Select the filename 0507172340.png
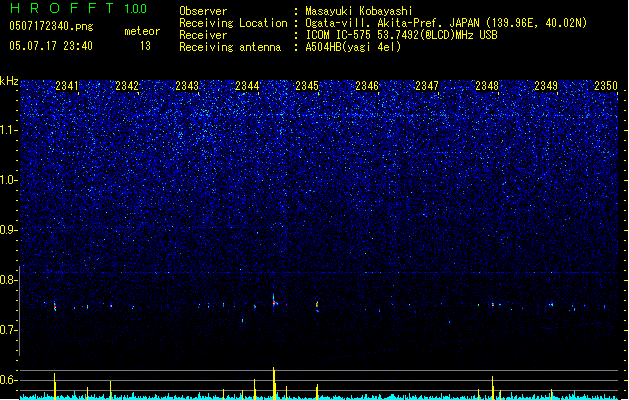The height and width of the screenshot is (400, 629). (51, 26)
